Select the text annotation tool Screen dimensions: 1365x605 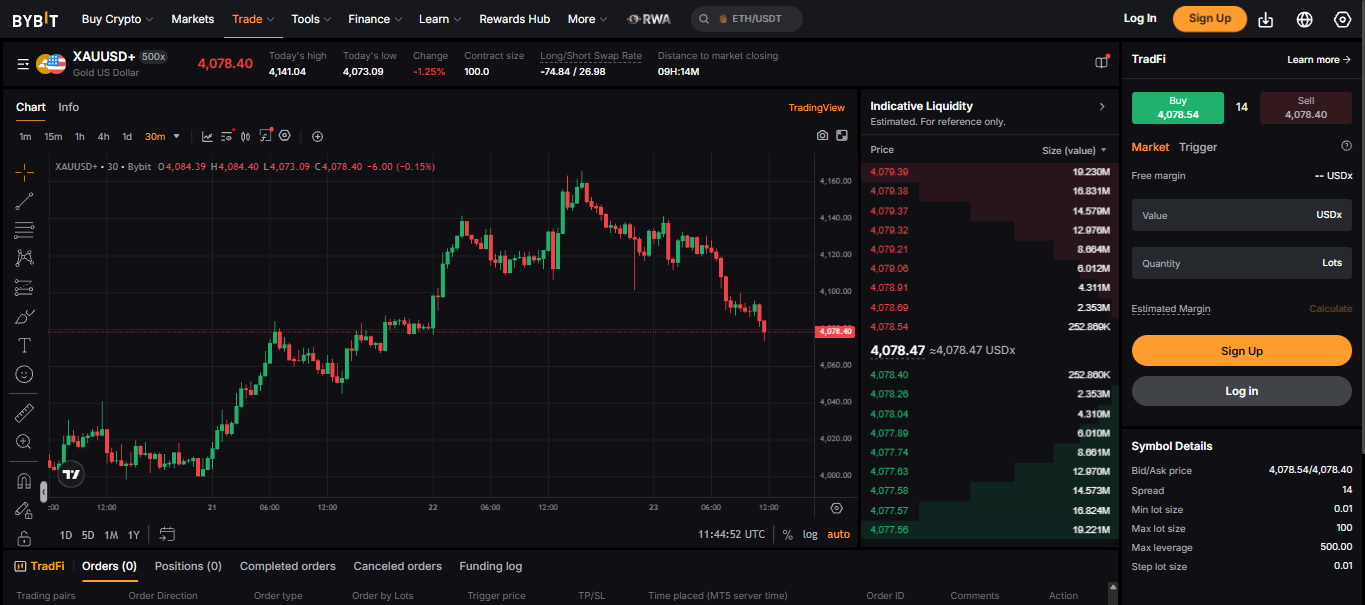click(24, 345)
